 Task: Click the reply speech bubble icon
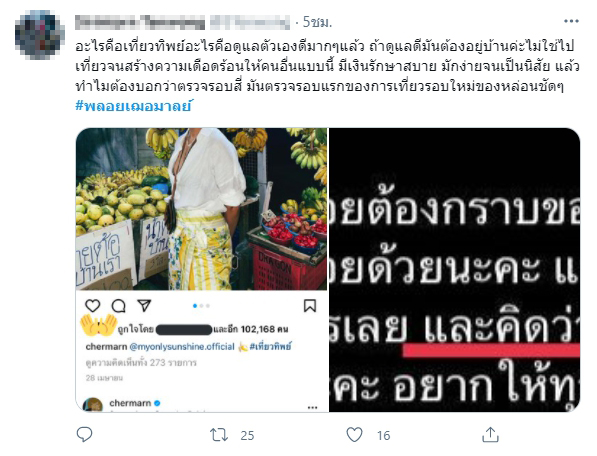85,434
